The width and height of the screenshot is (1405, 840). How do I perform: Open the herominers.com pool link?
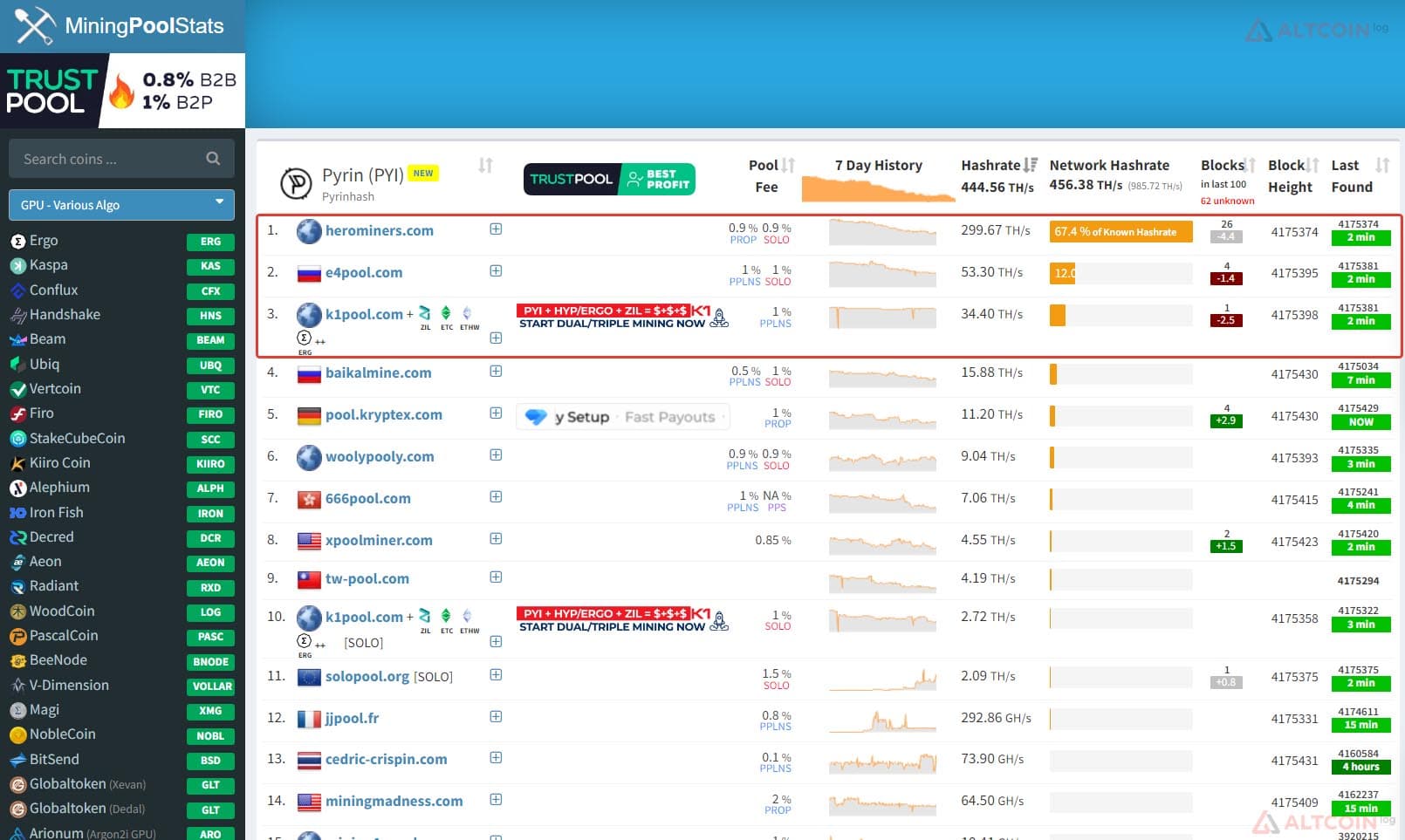[380, 230]
